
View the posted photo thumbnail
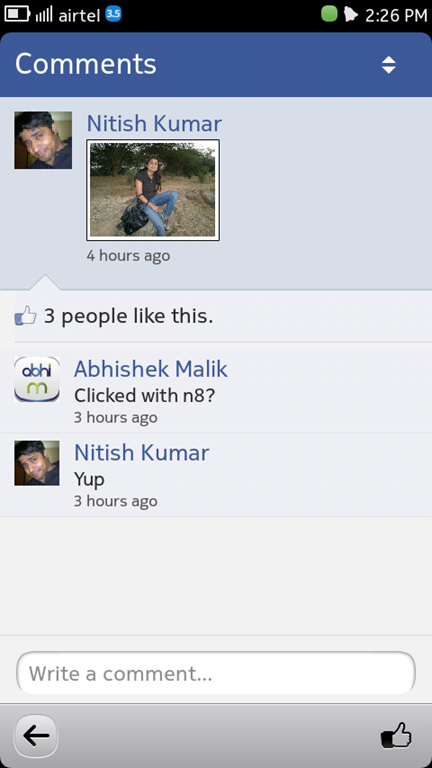153,190
